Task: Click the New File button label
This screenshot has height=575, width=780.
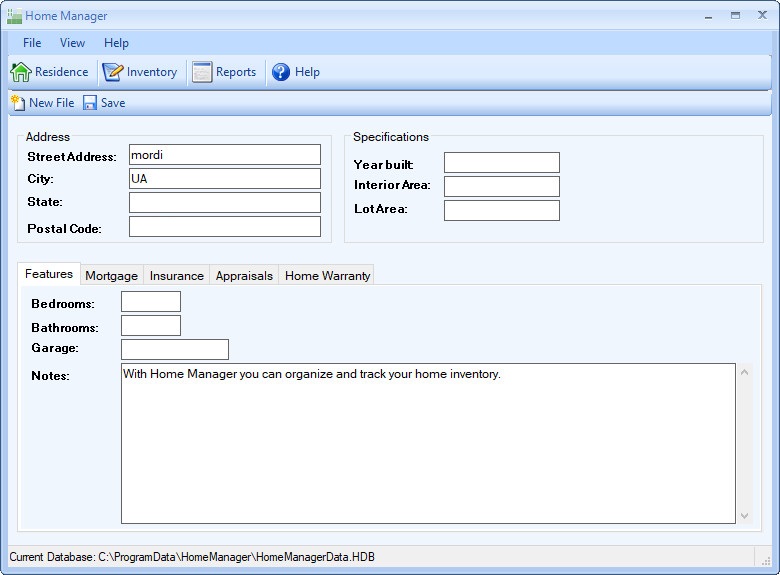Action: click(x=51, y=103)
